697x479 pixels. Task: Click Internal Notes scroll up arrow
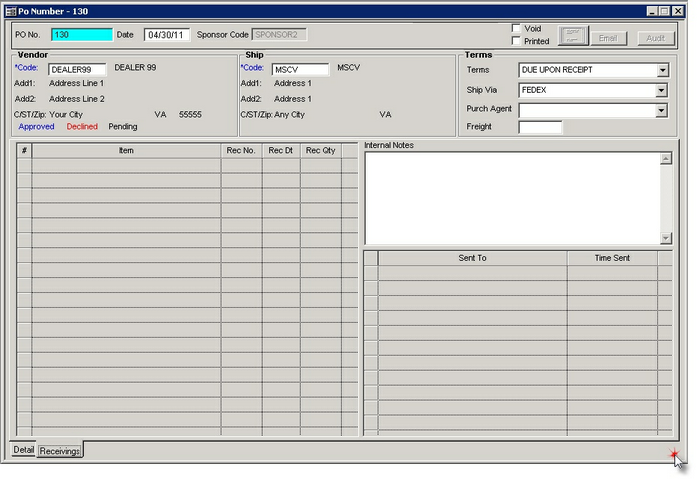(x=666, y=159)
